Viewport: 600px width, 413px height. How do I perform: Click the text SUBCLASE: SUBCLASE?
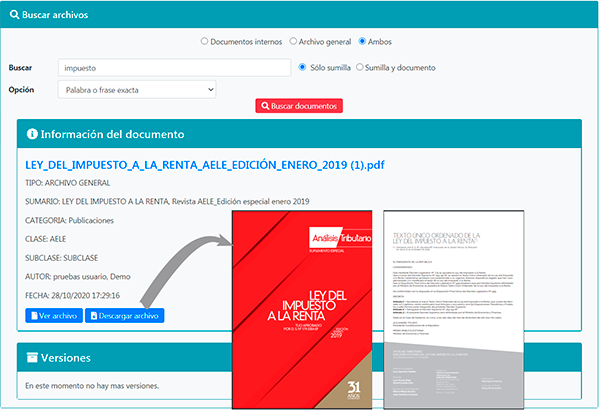62,258
